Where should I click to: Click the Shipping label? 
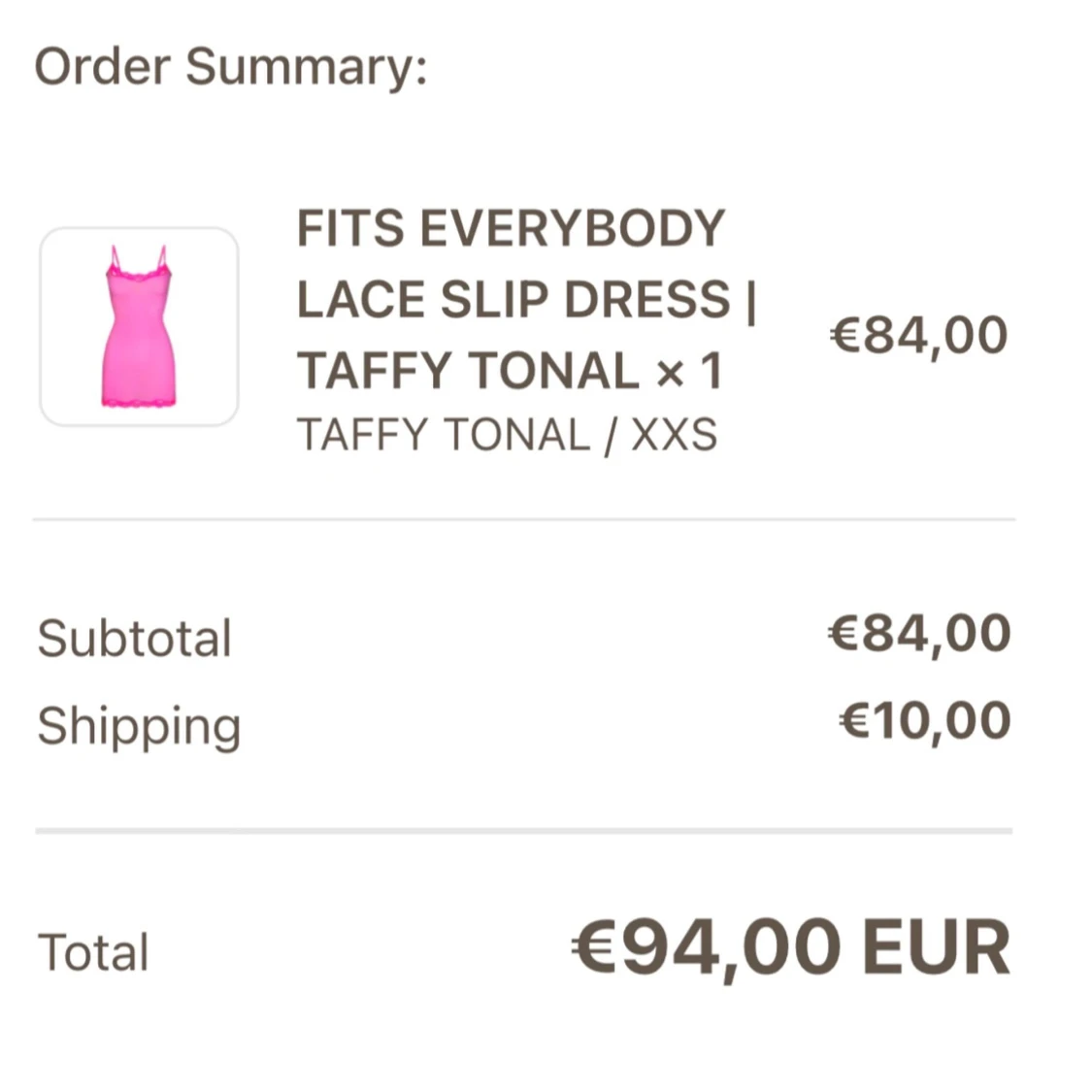click(x=139, y=727)
